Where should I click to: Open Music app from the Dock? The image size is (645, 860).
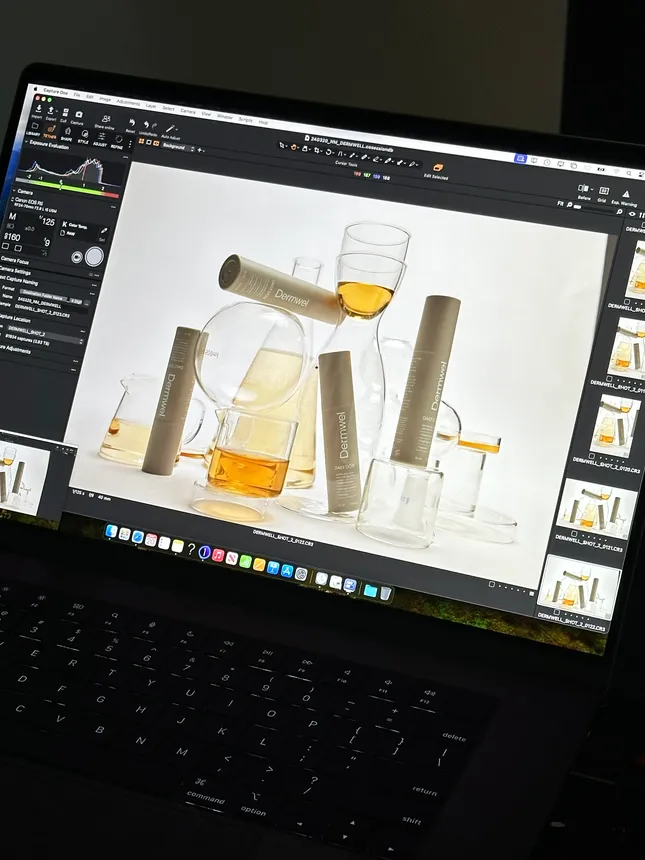pos(218,555)
